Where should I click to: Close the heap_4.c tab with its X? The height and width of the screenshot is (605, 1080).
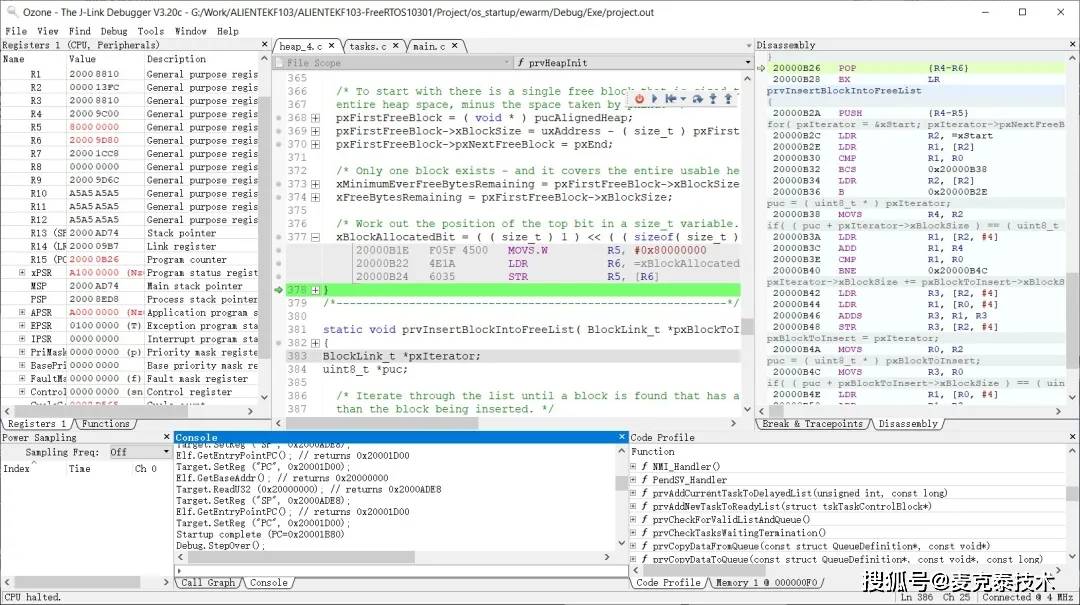pos(332,47)
